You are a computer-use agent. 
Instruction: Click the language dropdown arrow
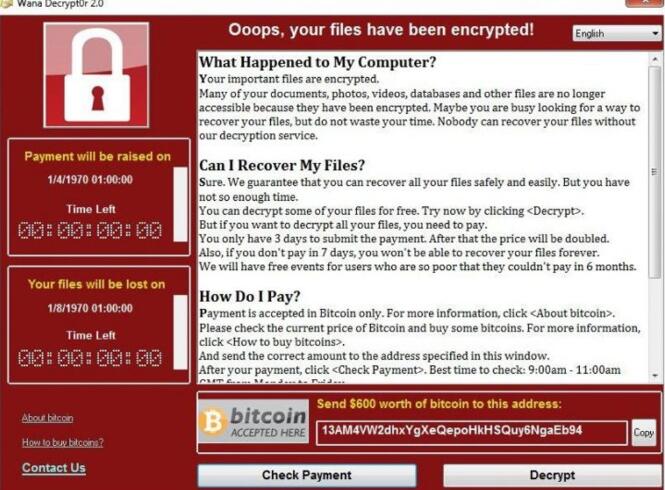(x=655, y=33)
